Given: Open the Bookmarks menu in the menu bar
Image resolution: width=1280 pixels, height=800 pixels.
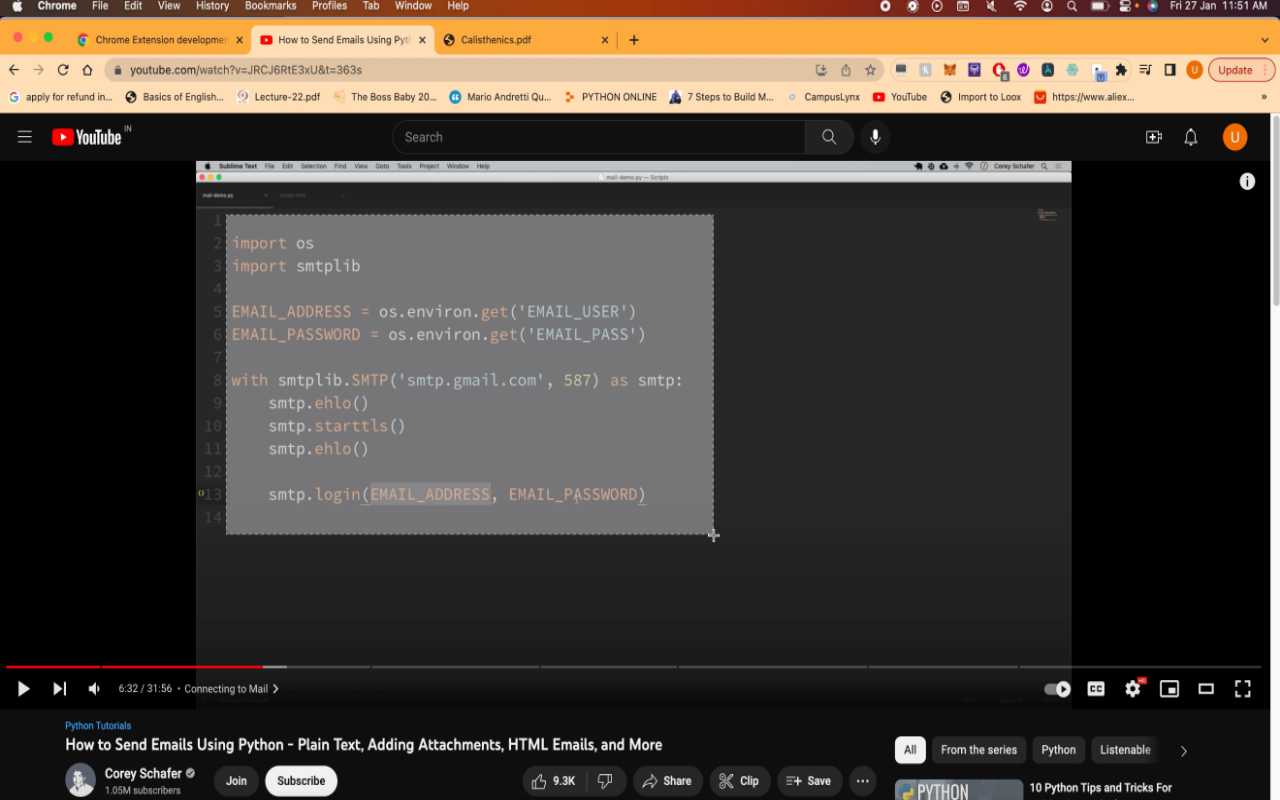Looking at the screenshot, I should pyautogui.click(x=270, y=6).
